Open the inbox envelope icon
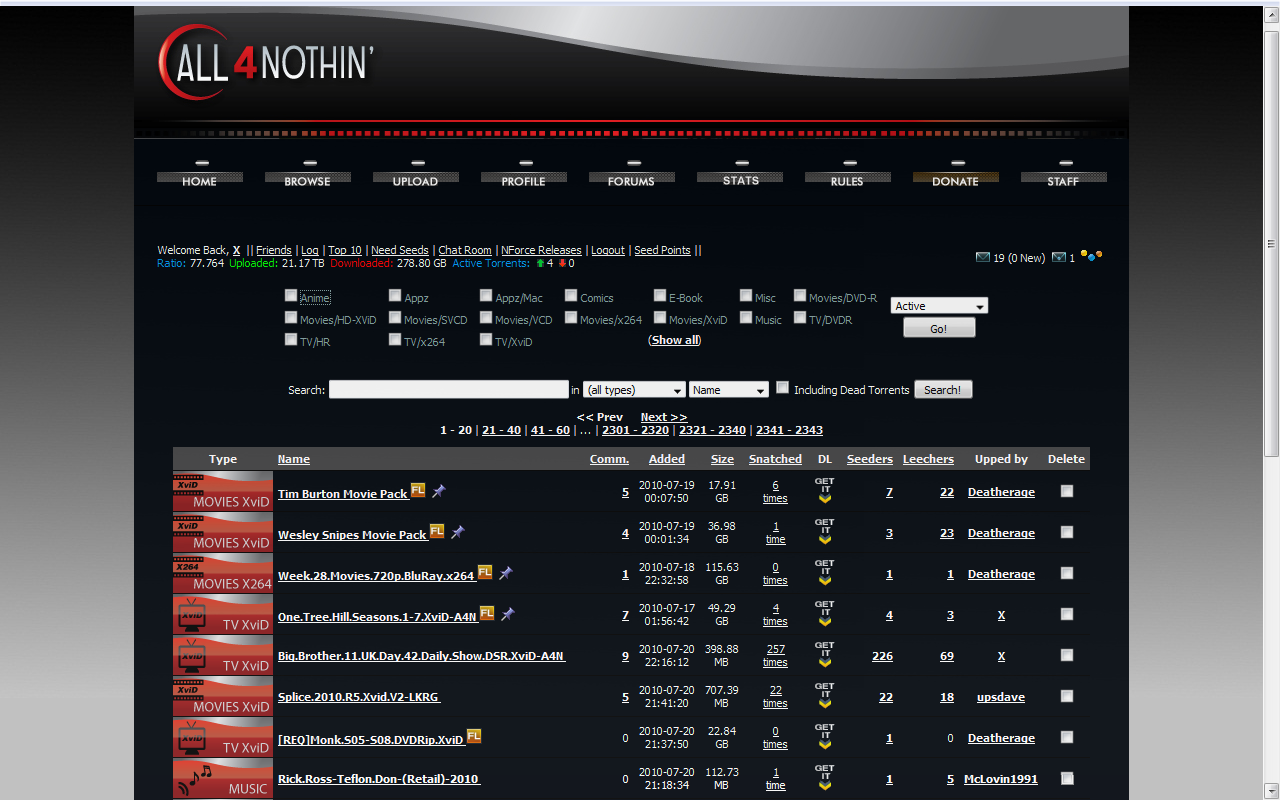The width and height of the screenshot is (1280, 800). point(983,257)
